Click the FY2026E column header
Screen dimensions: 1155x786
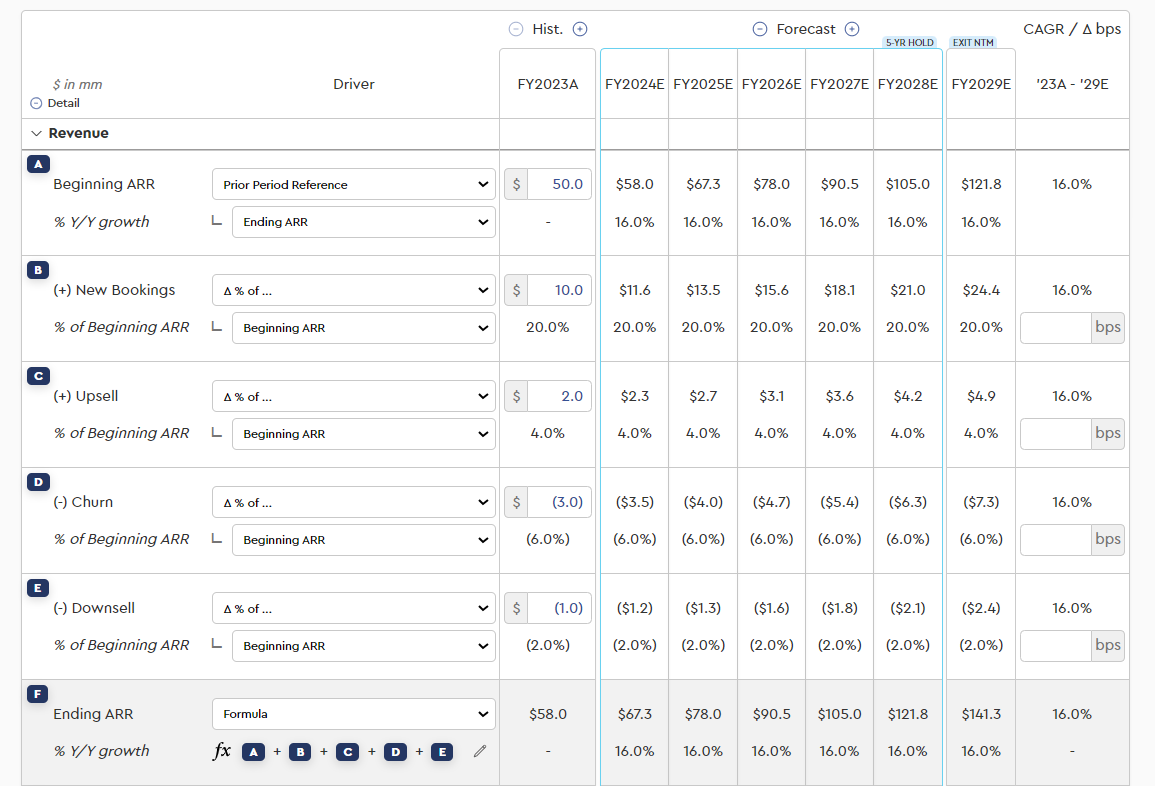click(x=771, y=84)
